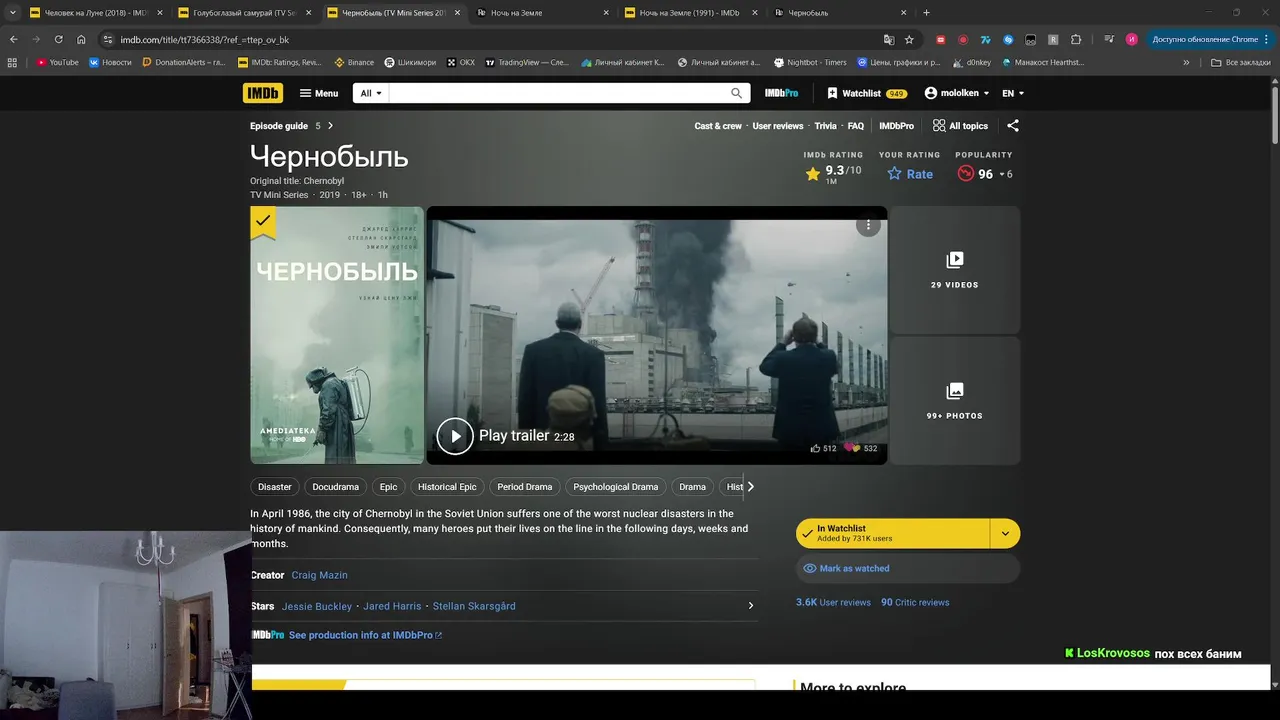1280x720 pixels.
Task: Toggle the watchlist ribbon on the poster
Action: [263, 222]
